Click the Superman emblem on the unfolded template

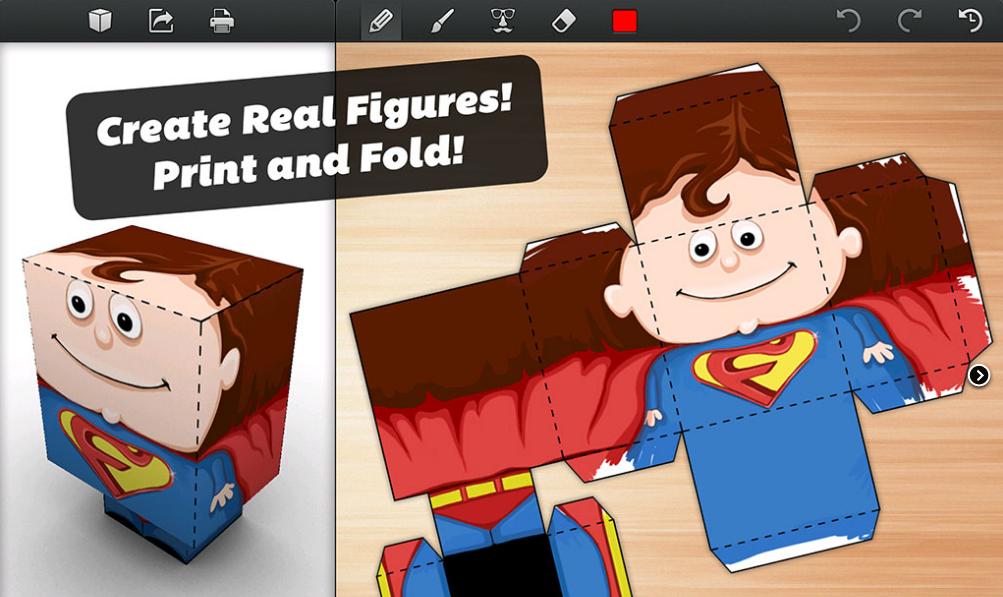pos(755,368)
